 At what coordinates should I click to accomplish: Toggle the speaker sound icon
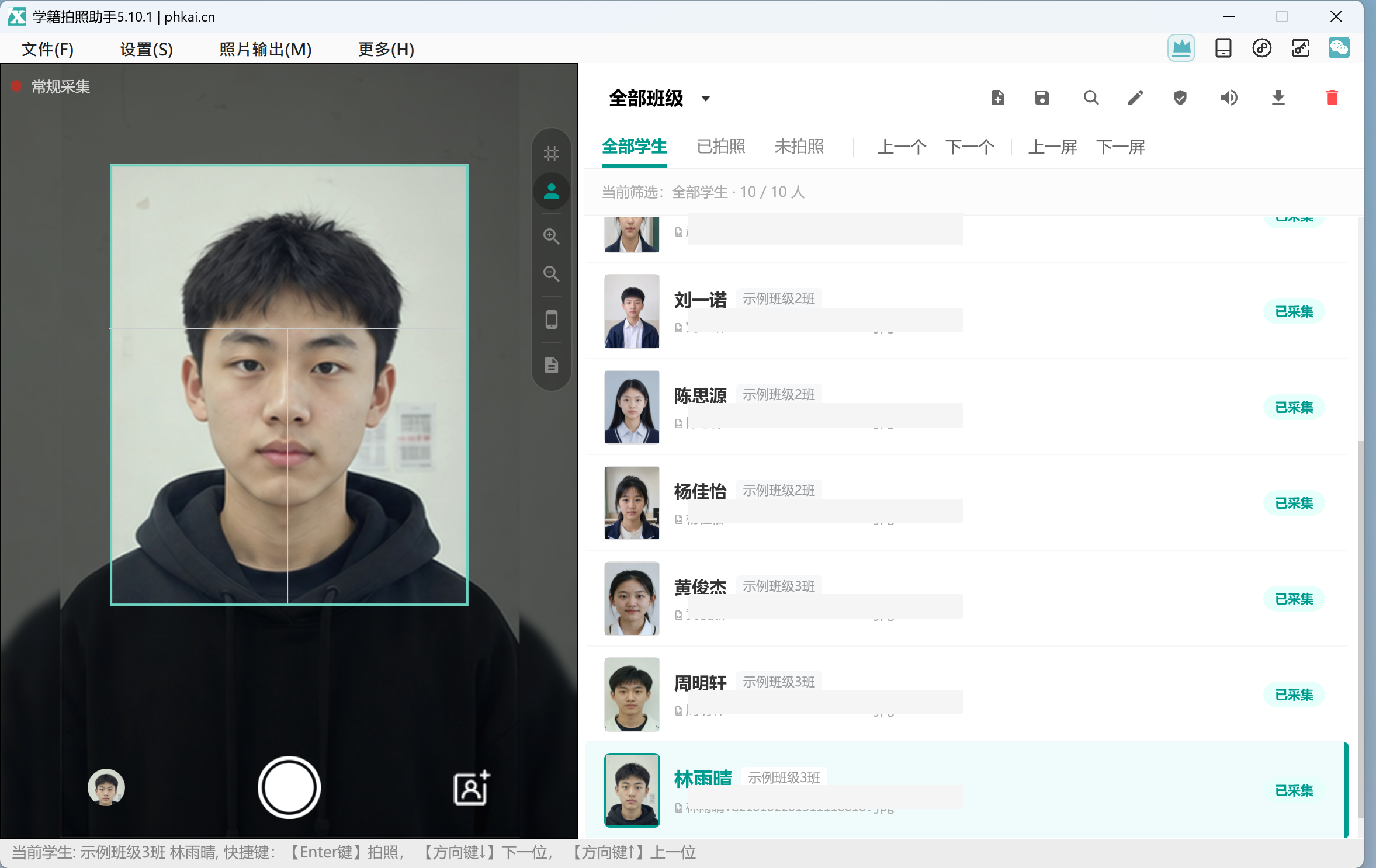pyautogui.click(x=1229, y=98)
